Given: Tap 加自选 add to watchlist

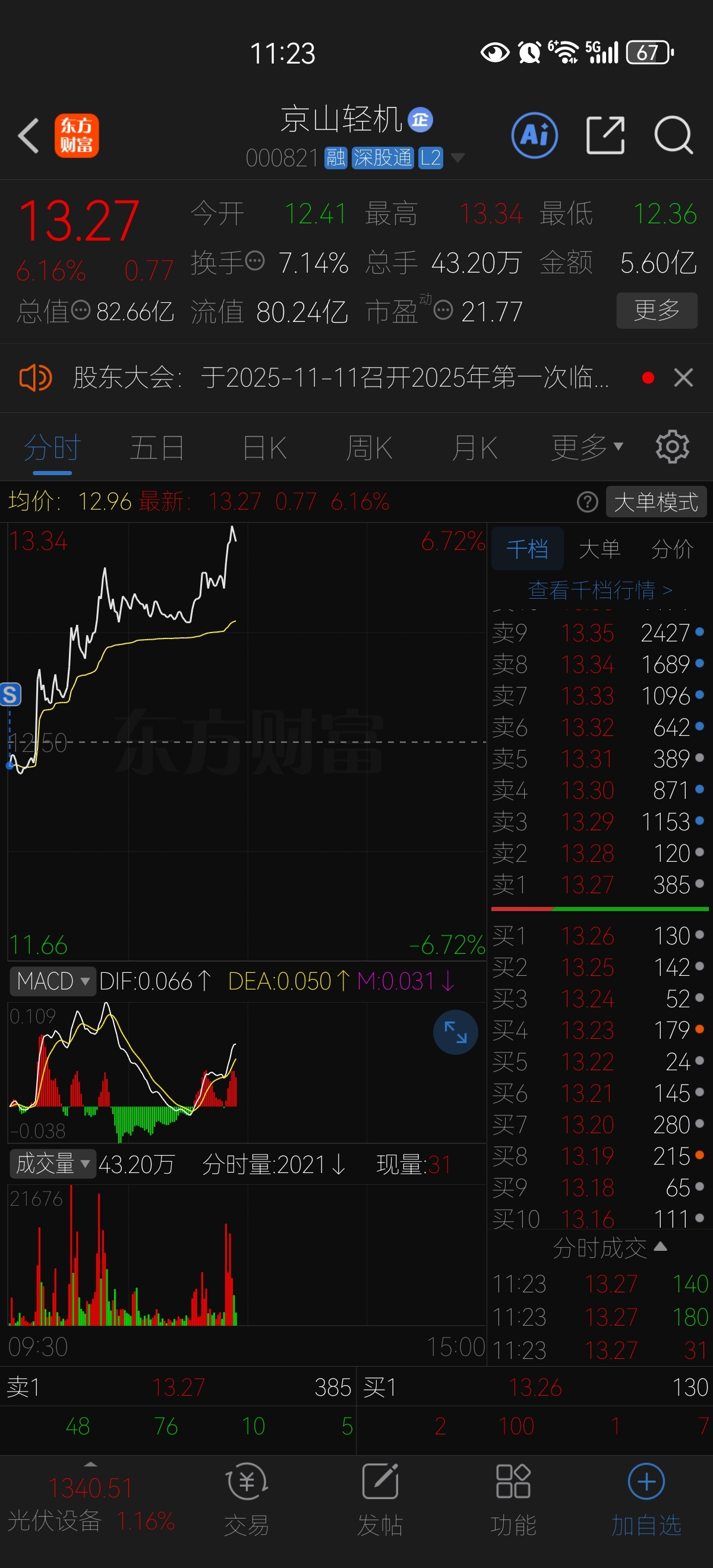Looking at the screenshot, I should pyautogui.click(x=646, y=1499).
